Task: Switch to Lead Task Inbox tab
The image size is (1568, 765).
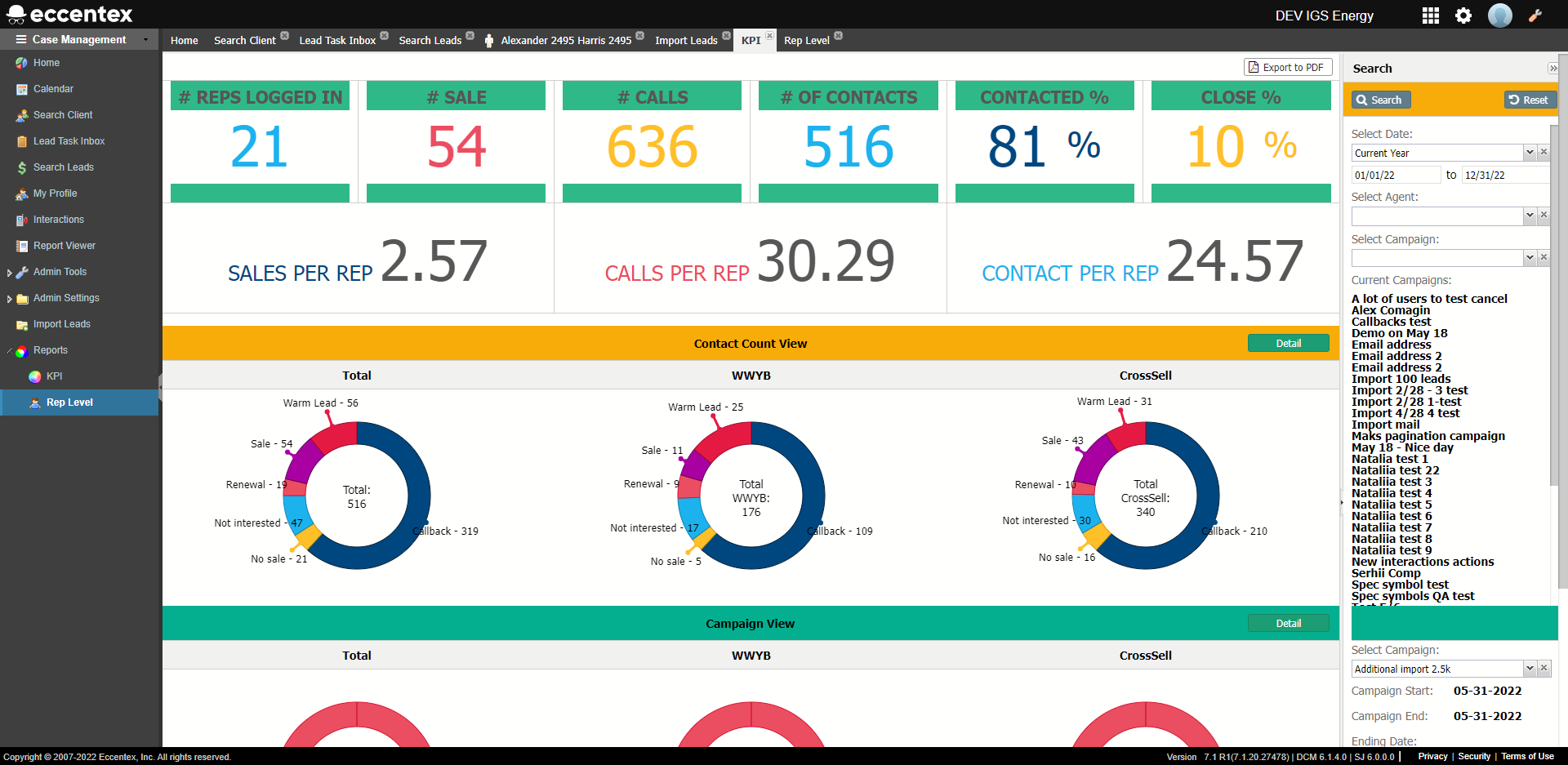Action: coord(337,41)
